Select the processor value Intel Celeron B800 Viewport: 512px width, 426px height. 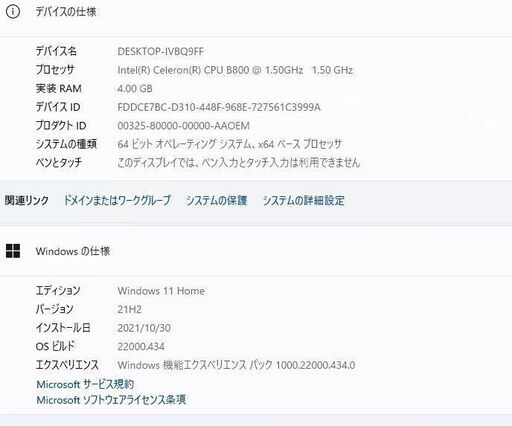pyautogui.click(x=235, y=70)
